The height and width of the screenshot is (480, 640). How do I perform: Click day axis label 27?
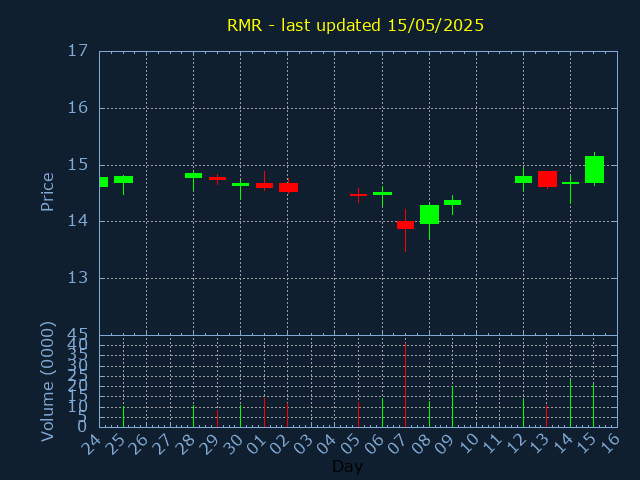(162, 444)
